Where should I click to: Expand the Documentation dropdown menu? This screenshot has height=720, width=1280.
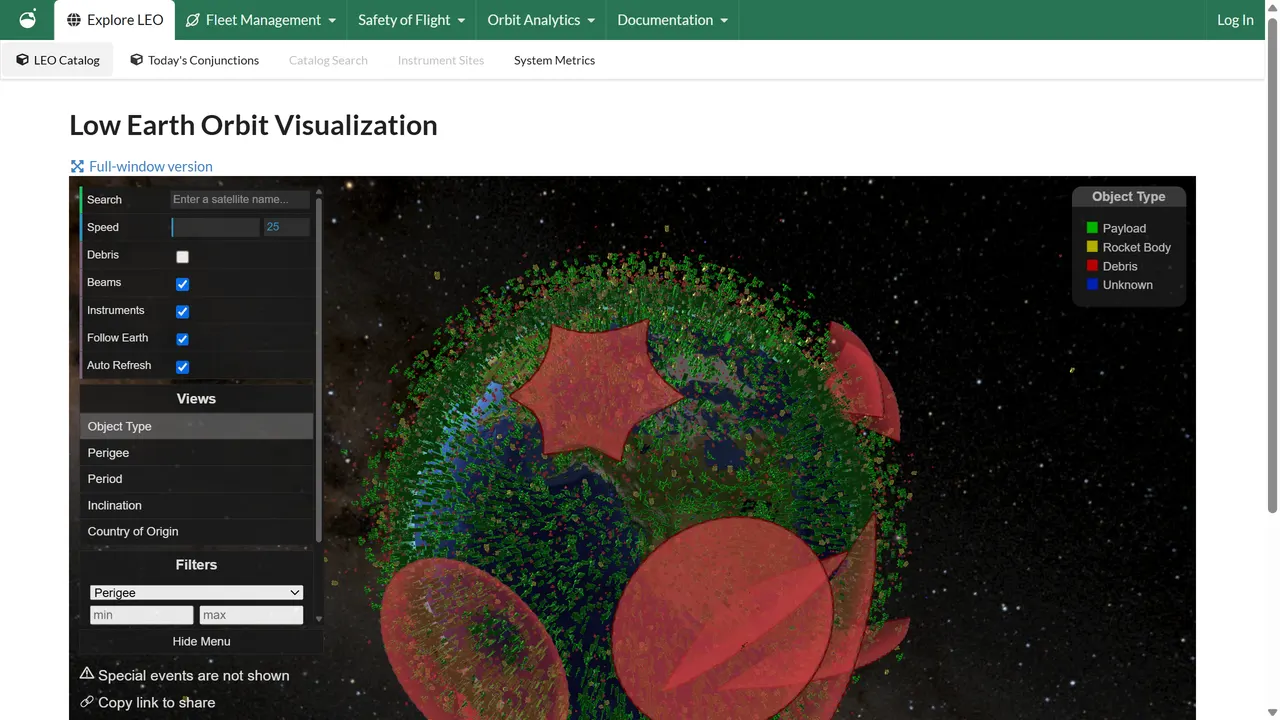coord(672,20)
